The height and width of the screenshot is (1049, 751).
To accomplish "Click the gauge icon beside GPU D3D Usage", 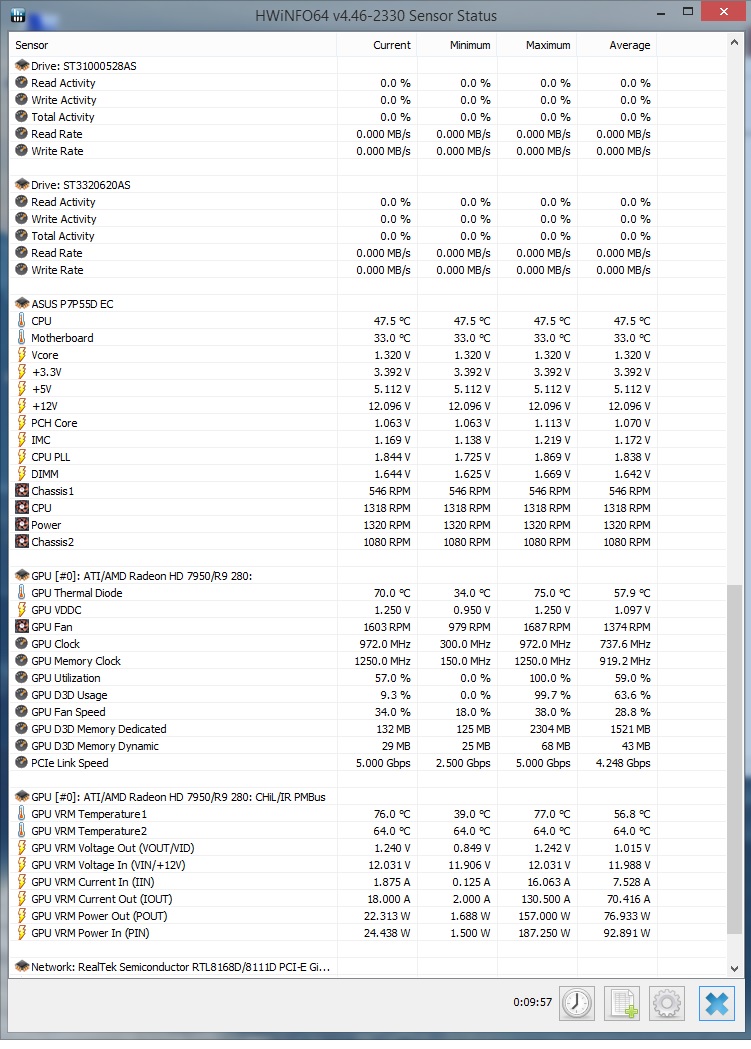I will click(21, 694).
